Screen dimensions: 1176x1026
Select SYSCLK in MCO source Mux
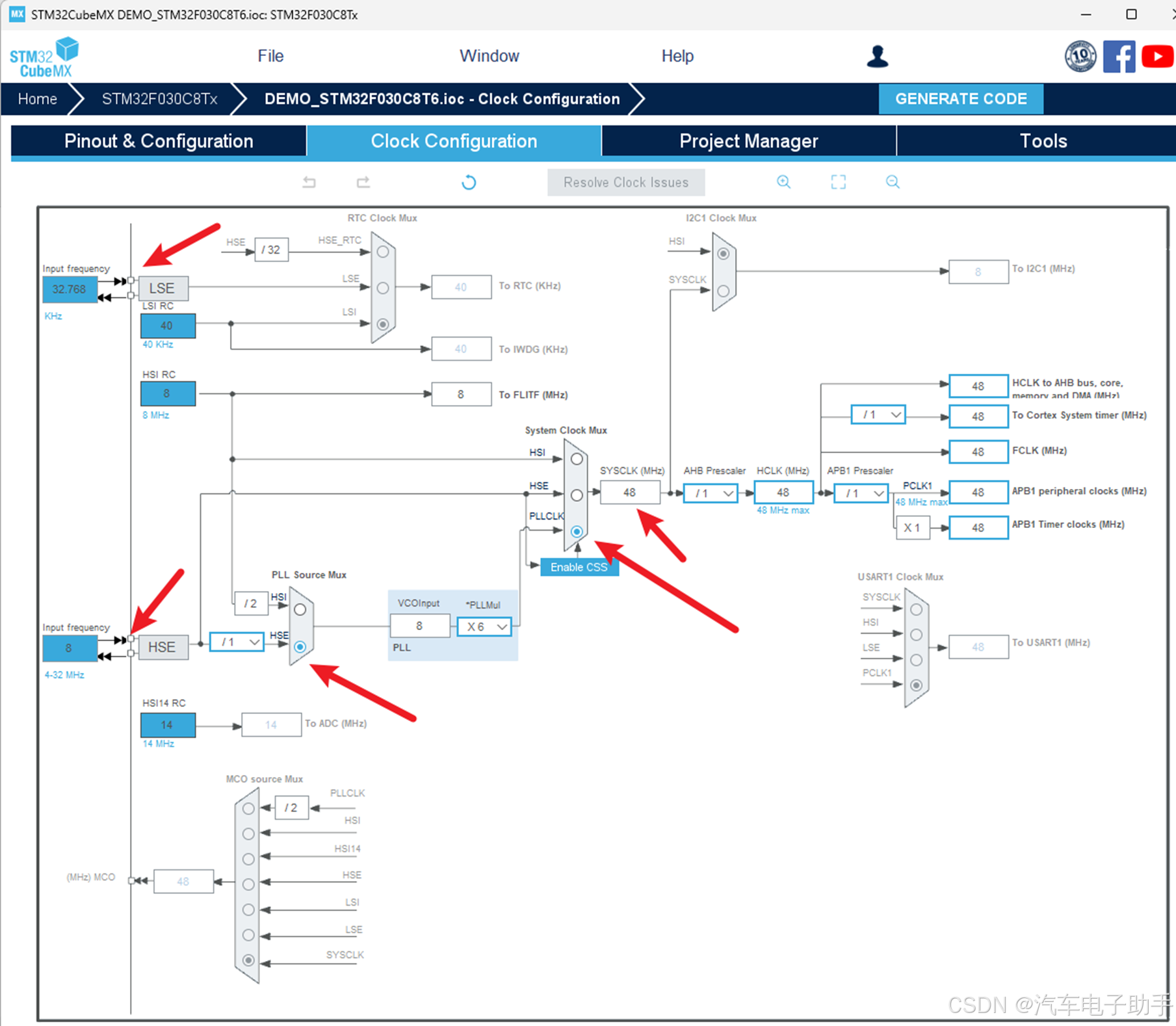point(248,960)
